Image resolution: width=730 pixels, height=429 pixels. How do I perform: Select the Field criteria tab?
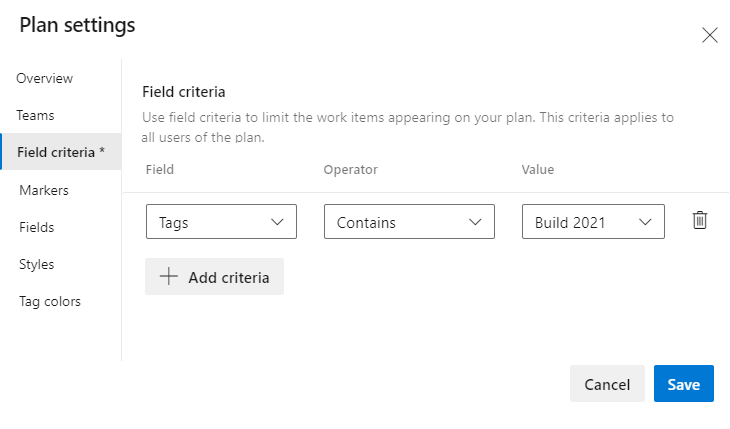click(61, 152)
